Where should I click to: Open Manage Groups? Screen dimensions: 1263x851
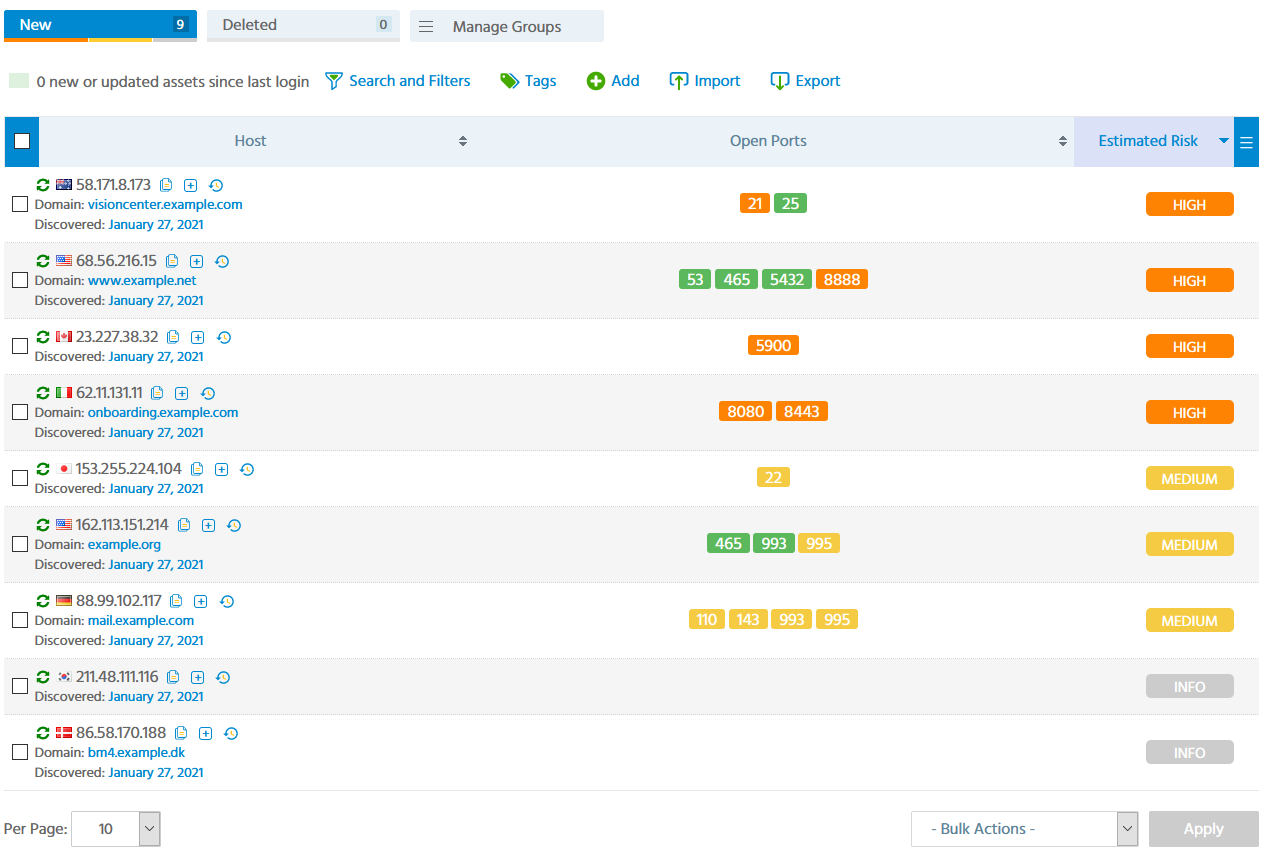(x=506, y=25)
